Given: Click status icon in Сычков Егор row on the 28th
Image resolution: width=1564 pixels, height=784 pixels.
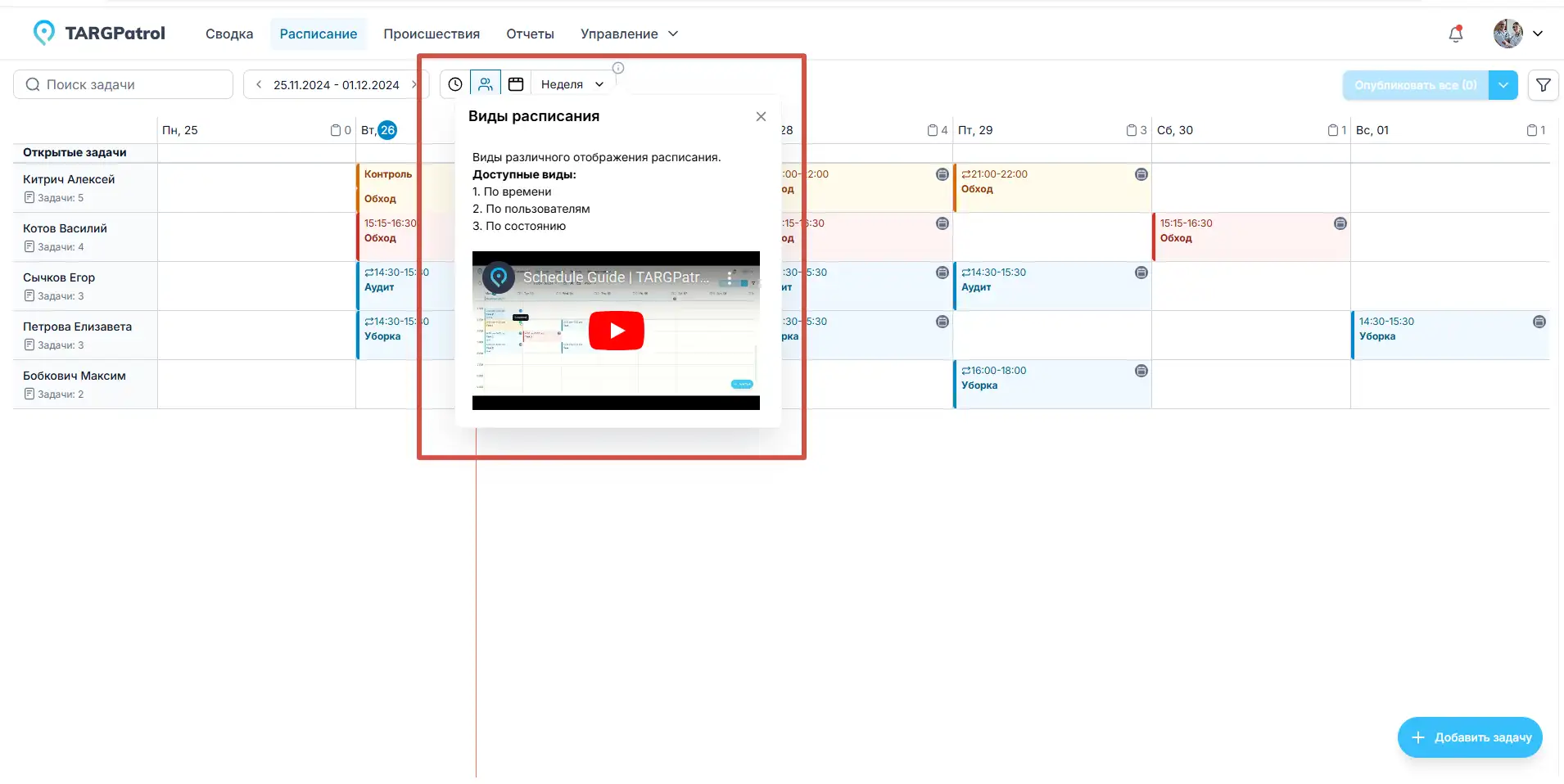Looking at the screenshot, I should pos(942,273).
